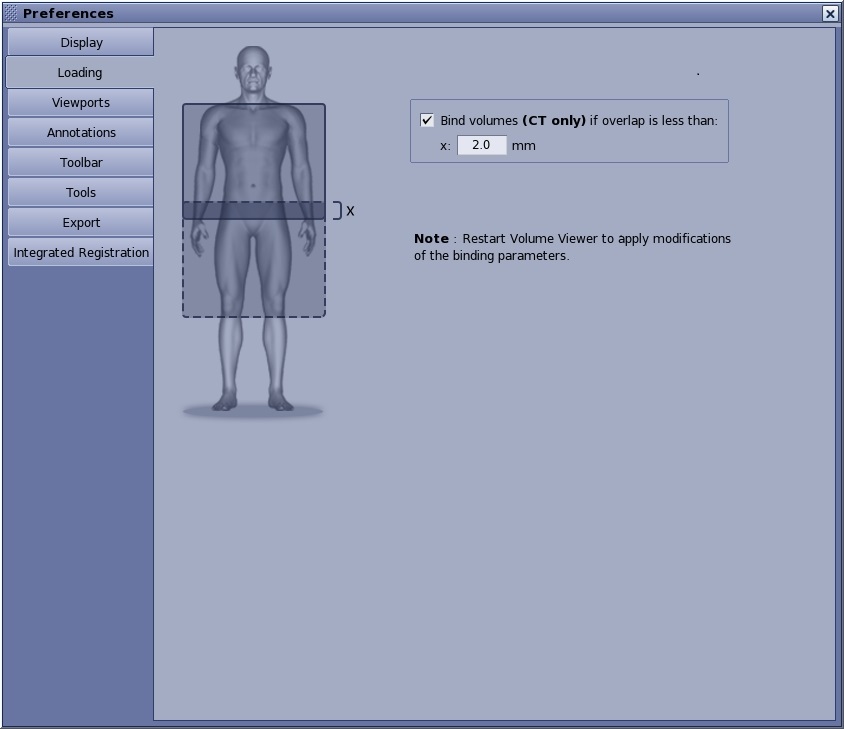Close the Preferences window

tap(830, 13)
